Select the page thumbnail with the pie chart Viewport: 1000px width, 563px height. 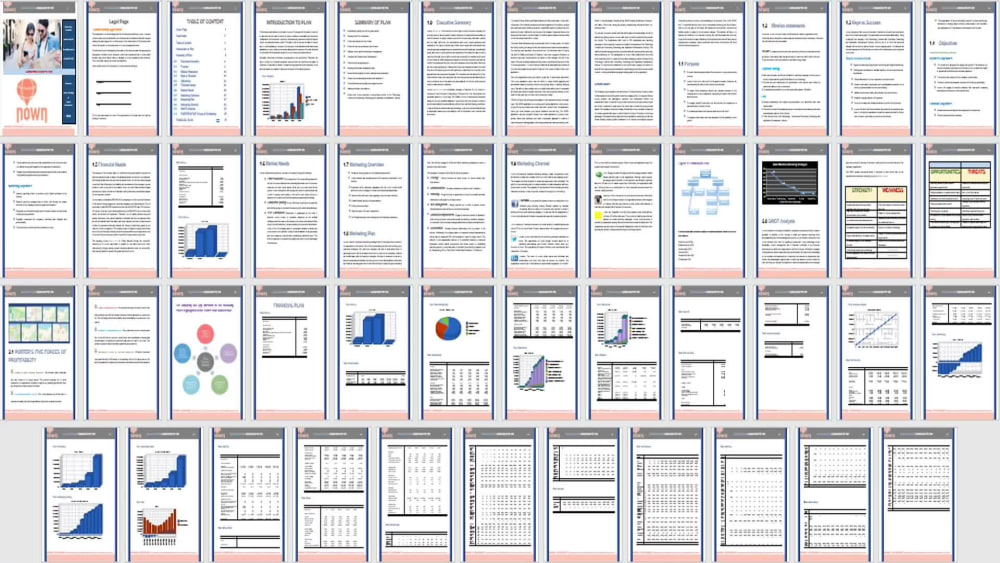click(x=458, y=353)
